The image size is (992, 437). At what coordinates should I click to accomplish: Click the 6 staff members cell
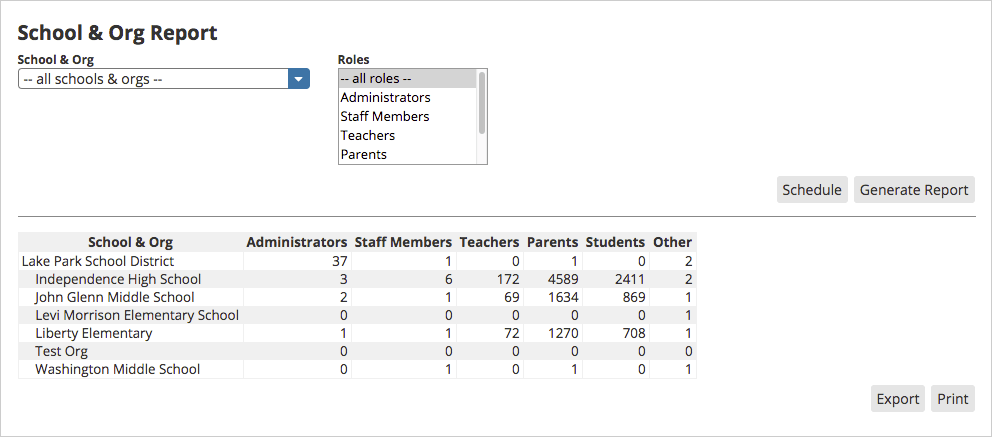[x=404, y=280]
